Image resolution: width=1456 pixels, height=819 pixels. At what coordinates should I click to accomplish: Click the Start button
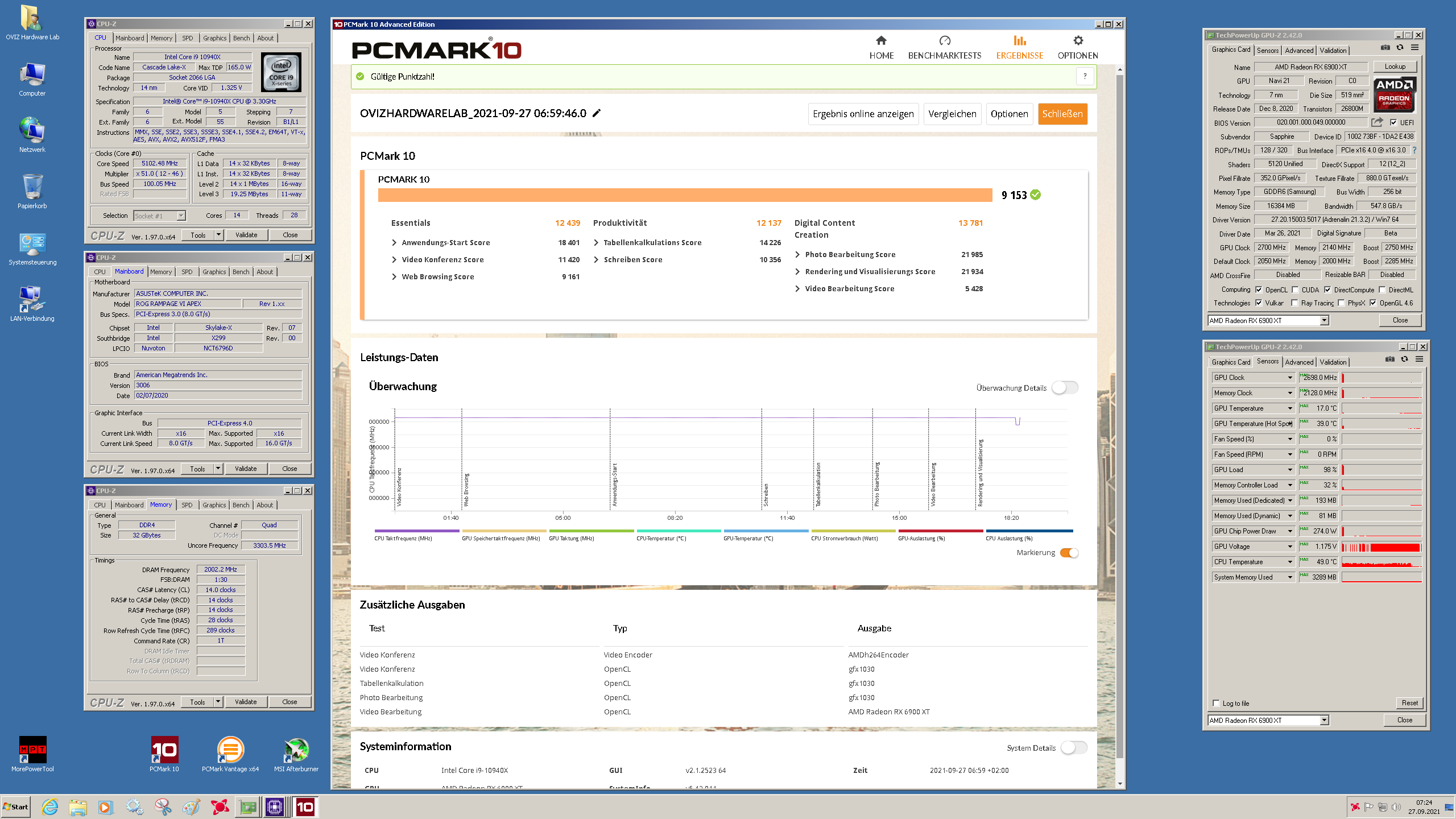pyautogui.click(x=15, y=806)
